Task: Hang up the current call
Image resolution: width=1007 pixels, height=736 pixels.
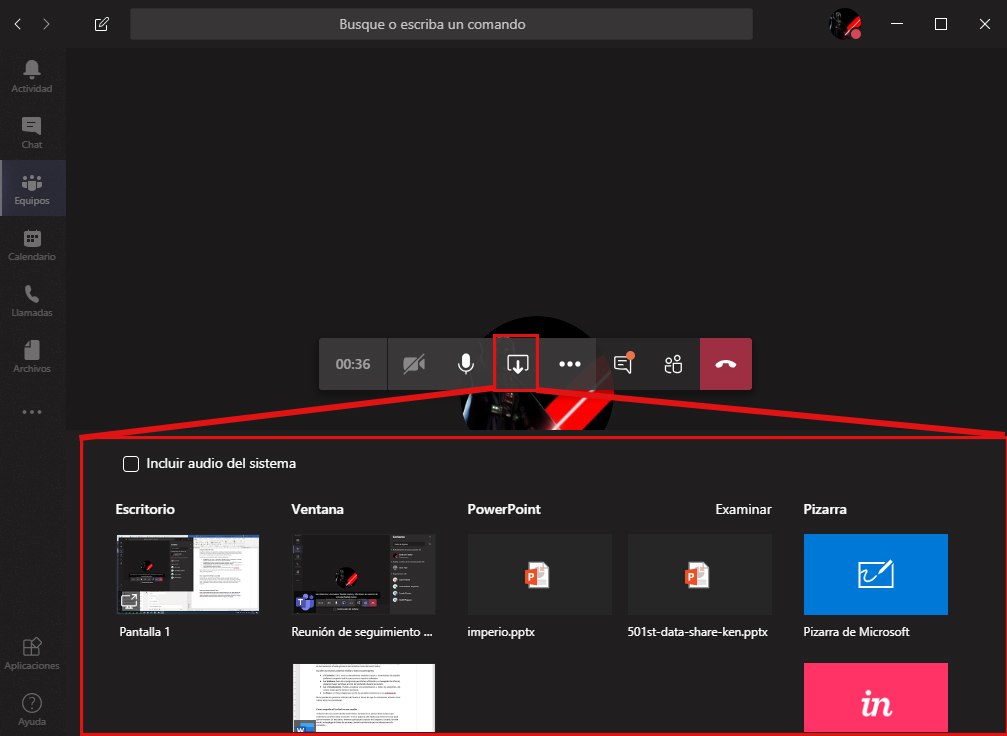Action: [726, 364]
